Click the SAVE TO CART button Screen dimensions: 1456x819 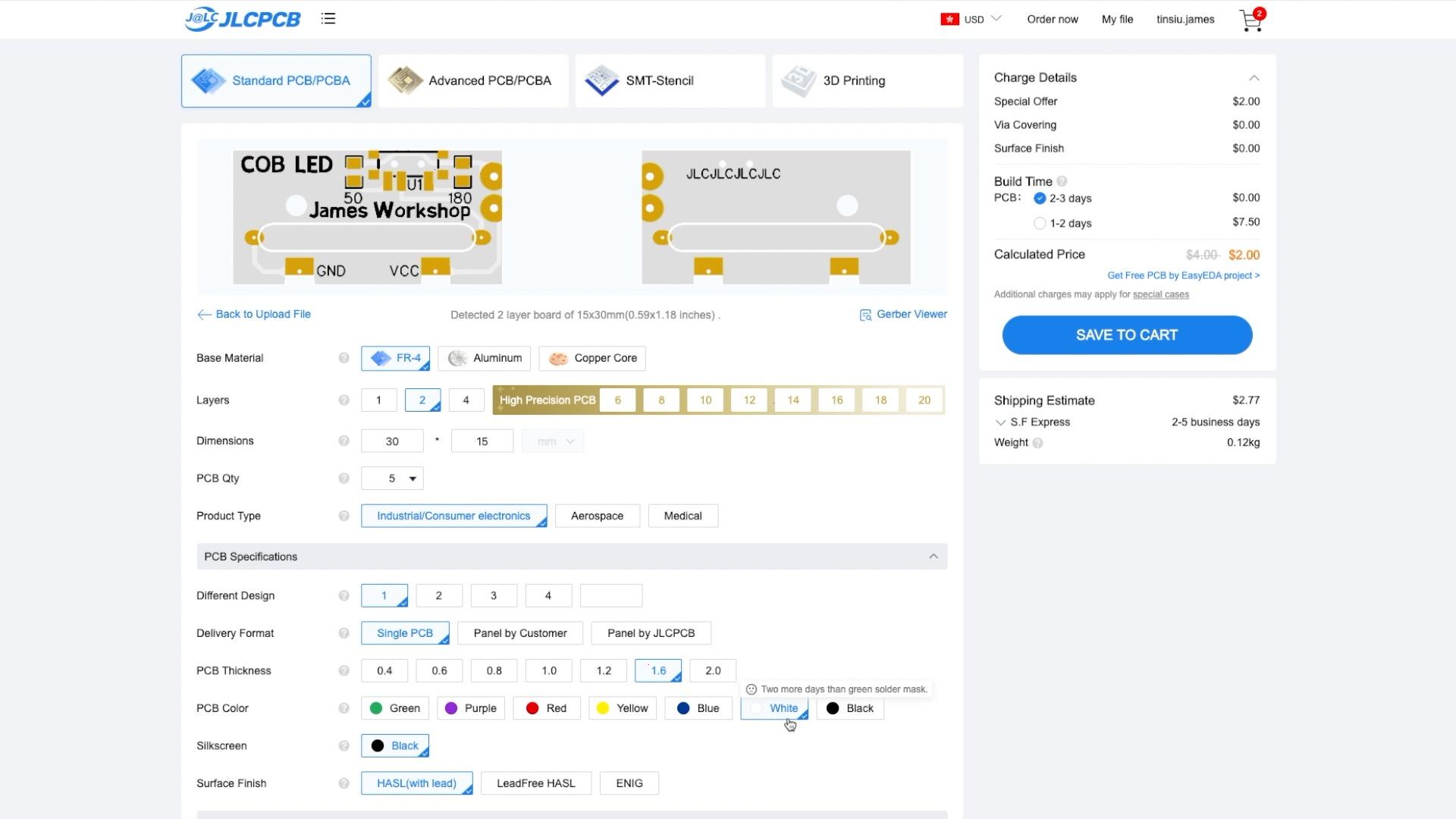pos(1126,335)
